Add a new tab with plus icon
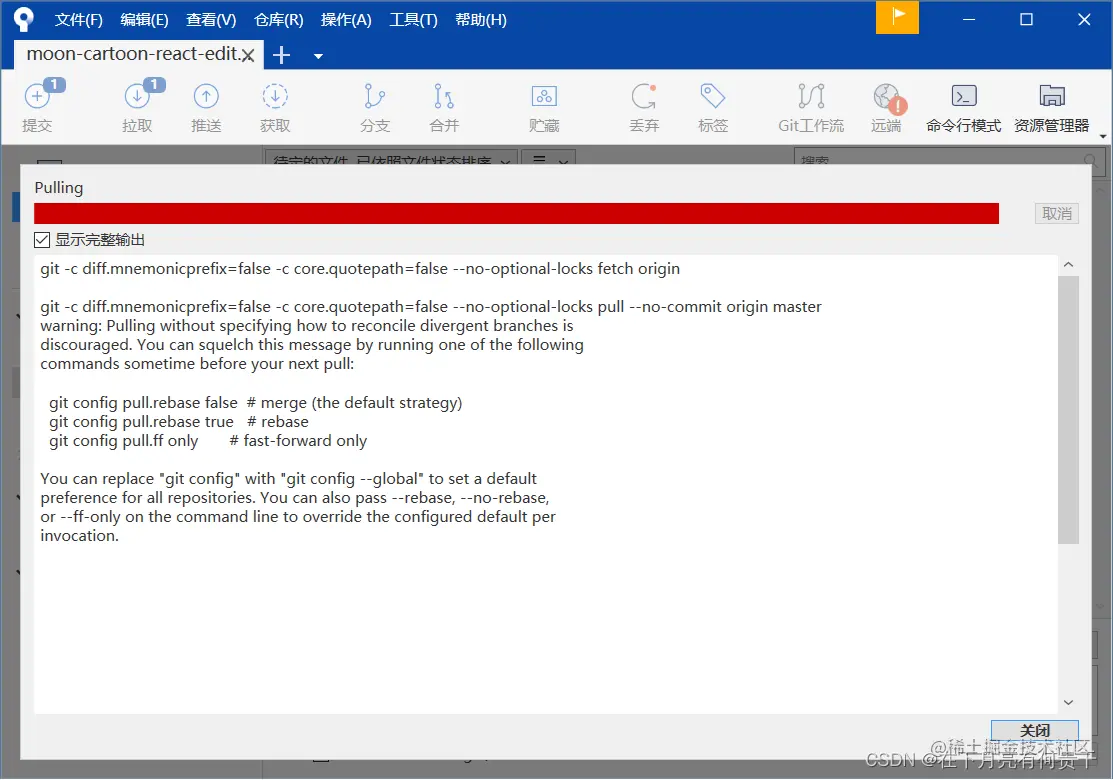The height and width of the screenshot is (780, 1113). click(281, 55)
